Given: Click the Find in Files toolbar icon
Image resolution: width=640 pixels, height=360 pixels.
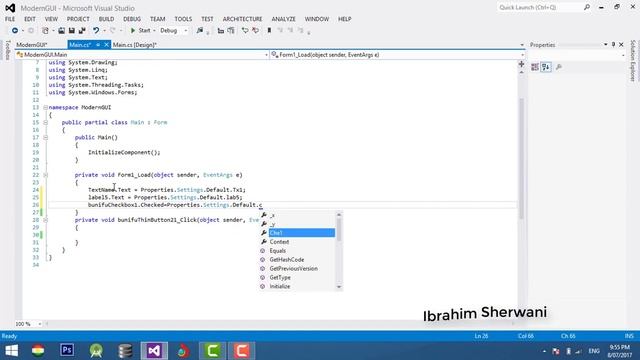Looking at the screenshot, I should tap(200, 31).
